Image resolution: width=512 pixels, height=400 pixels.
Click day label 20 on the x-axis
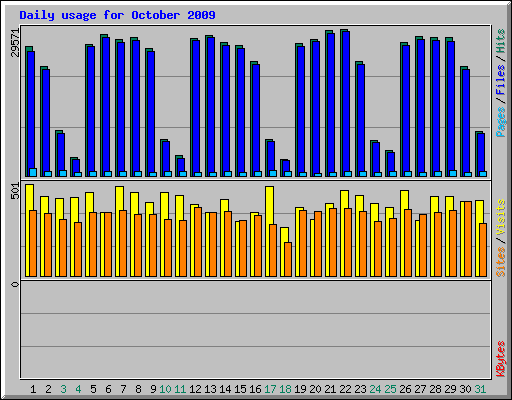point(315,389)
